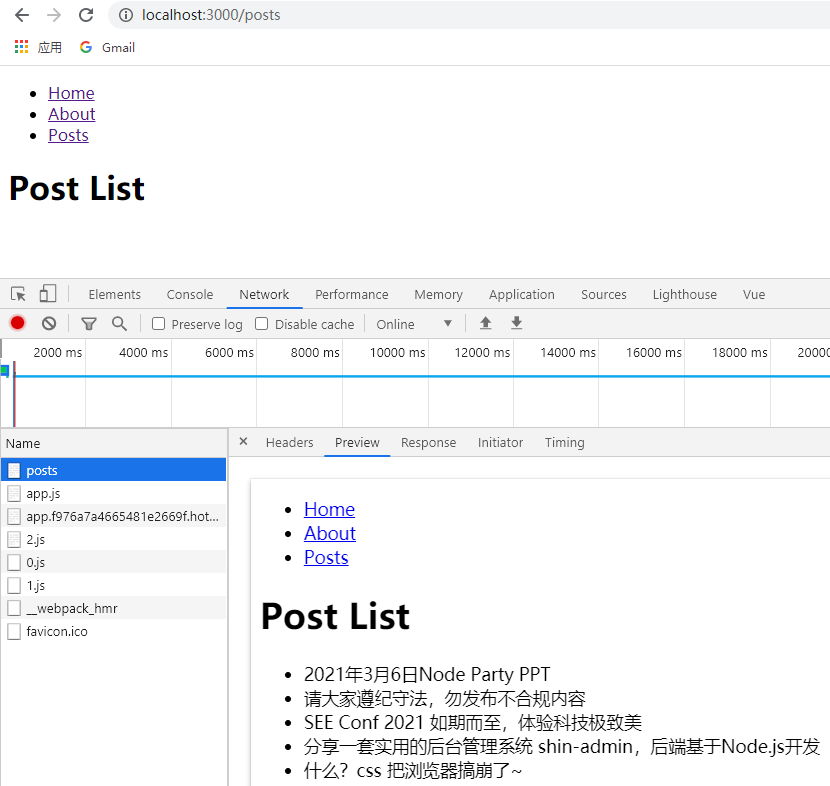Open network search with magnifier icon
Viewport: 830px width, 786px height.
coord(120,323)
